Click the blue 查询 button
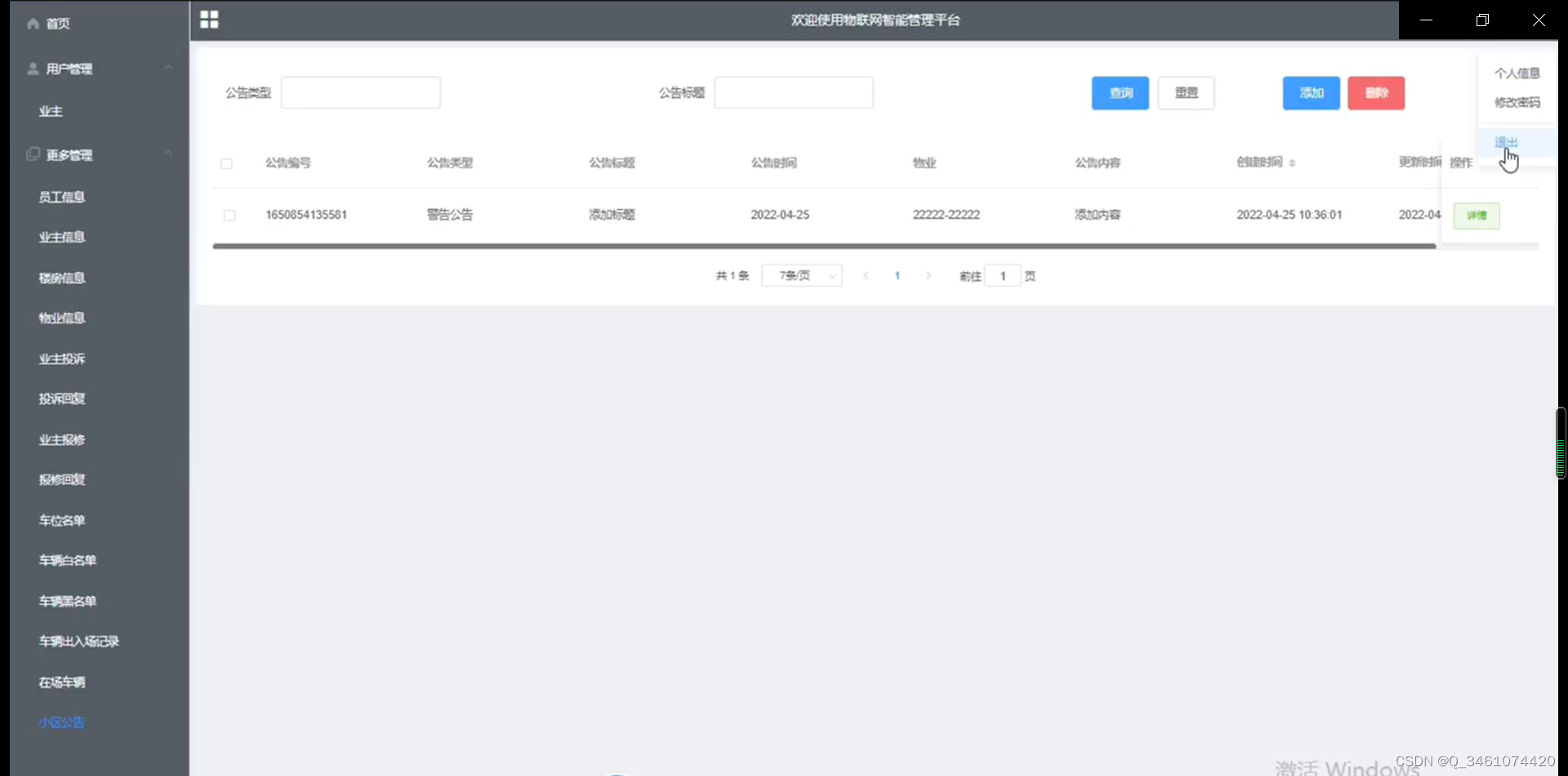 pyautogui.click(x=1120, y=93)
